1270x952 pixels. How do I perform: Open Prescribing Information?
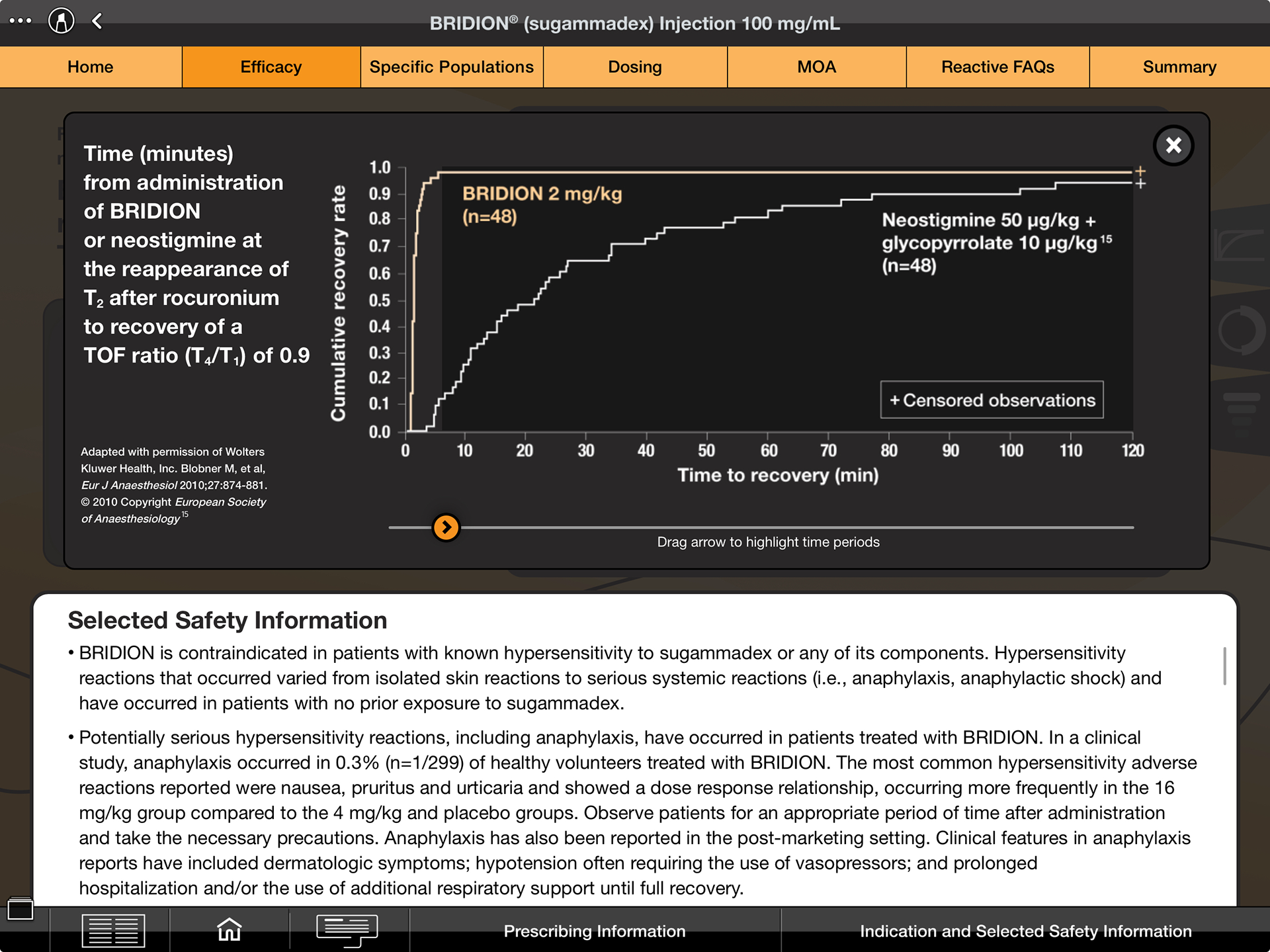[x=595, y=931]
